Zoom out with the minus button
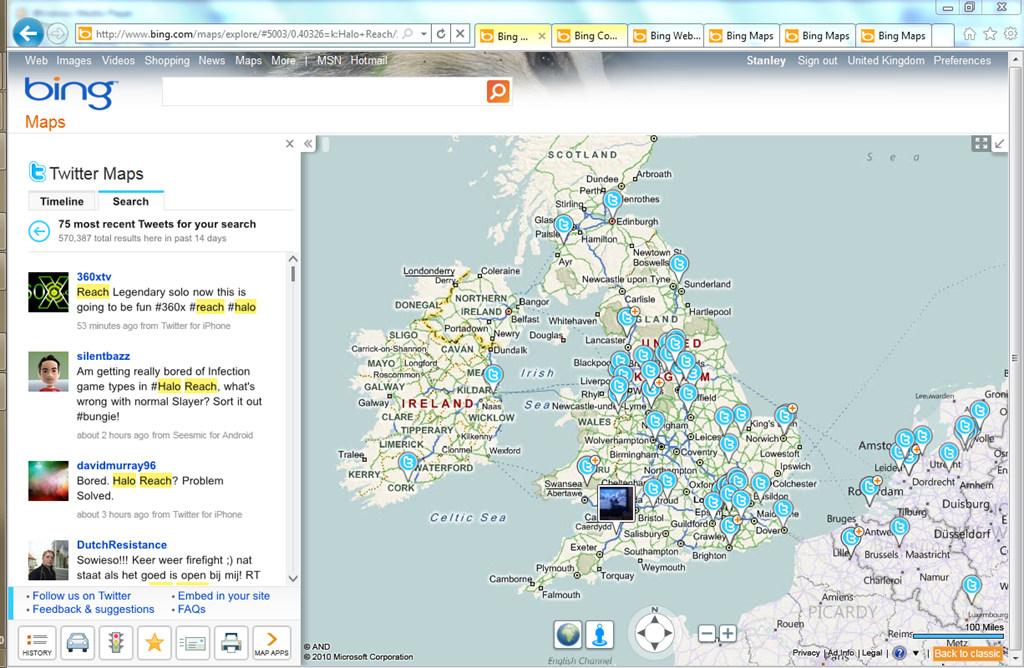The height and width of the screenshot is (668, 1024). (x=707, y=633)
